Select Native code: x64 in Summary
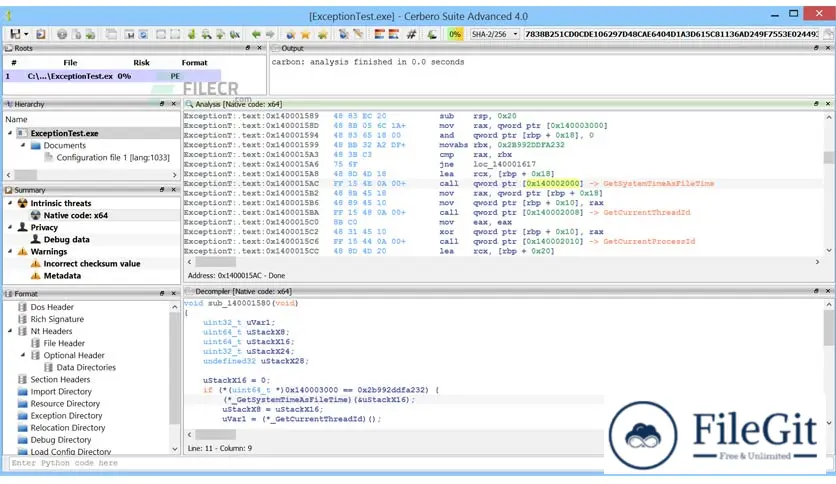Screen dimensions: 836x484 [76, 215]
